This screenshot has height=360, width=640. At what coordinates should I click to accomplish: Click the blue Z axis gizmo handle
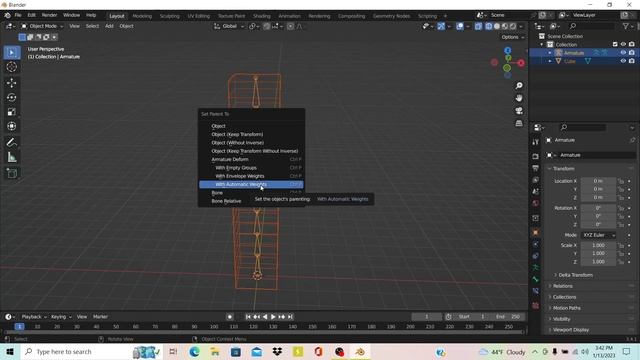507,51
